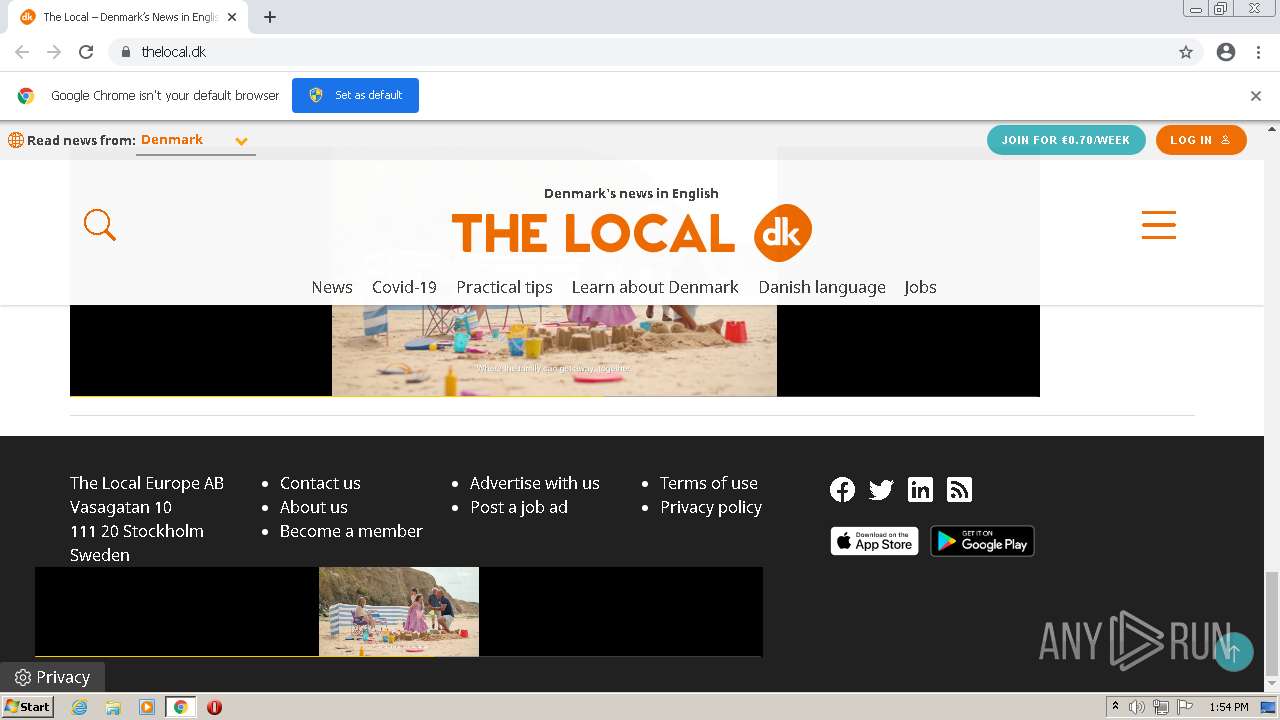The width and height of the screenshot is (1280, 720).
Task: Click the beach video ad in footer
Action: pyautogui.click(x=399, y=611)
